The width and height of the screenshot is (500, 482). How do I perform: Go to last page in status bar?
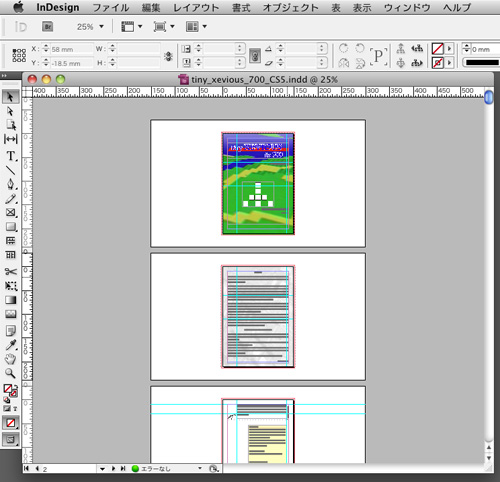click(x=123, y=468)
